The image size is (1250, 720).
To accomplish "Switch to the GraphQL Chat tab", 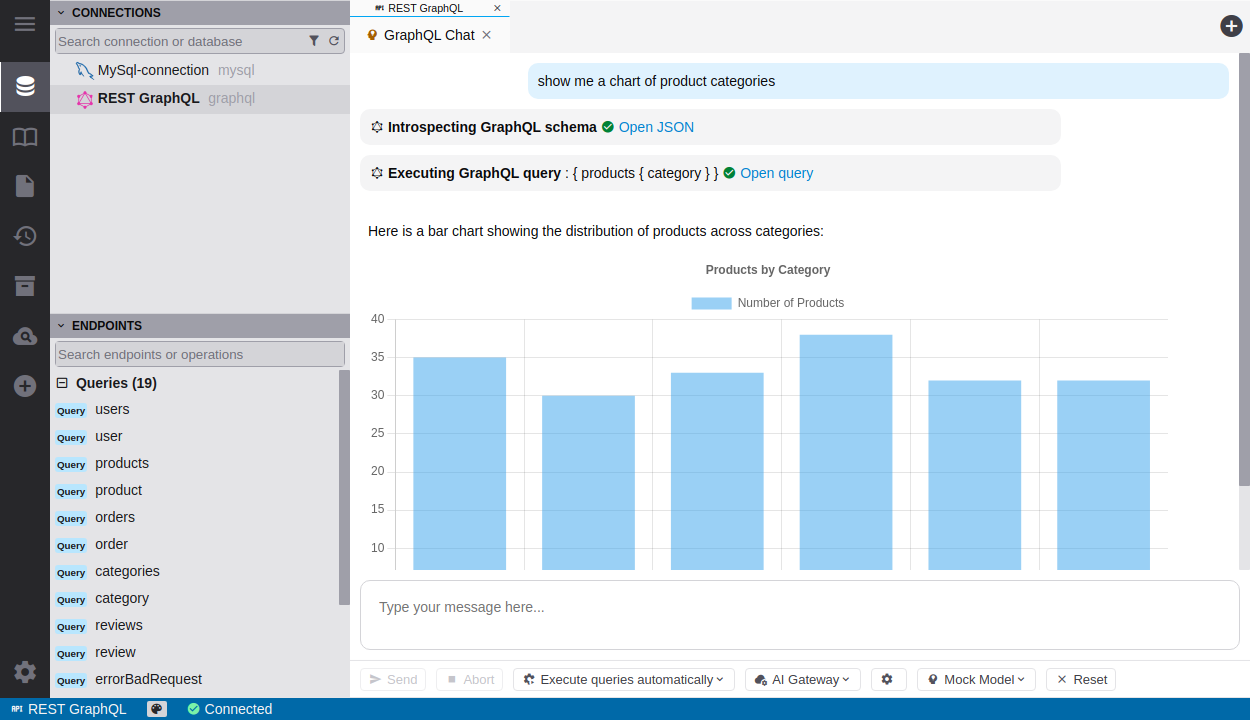I will click(x=428, y=35).
